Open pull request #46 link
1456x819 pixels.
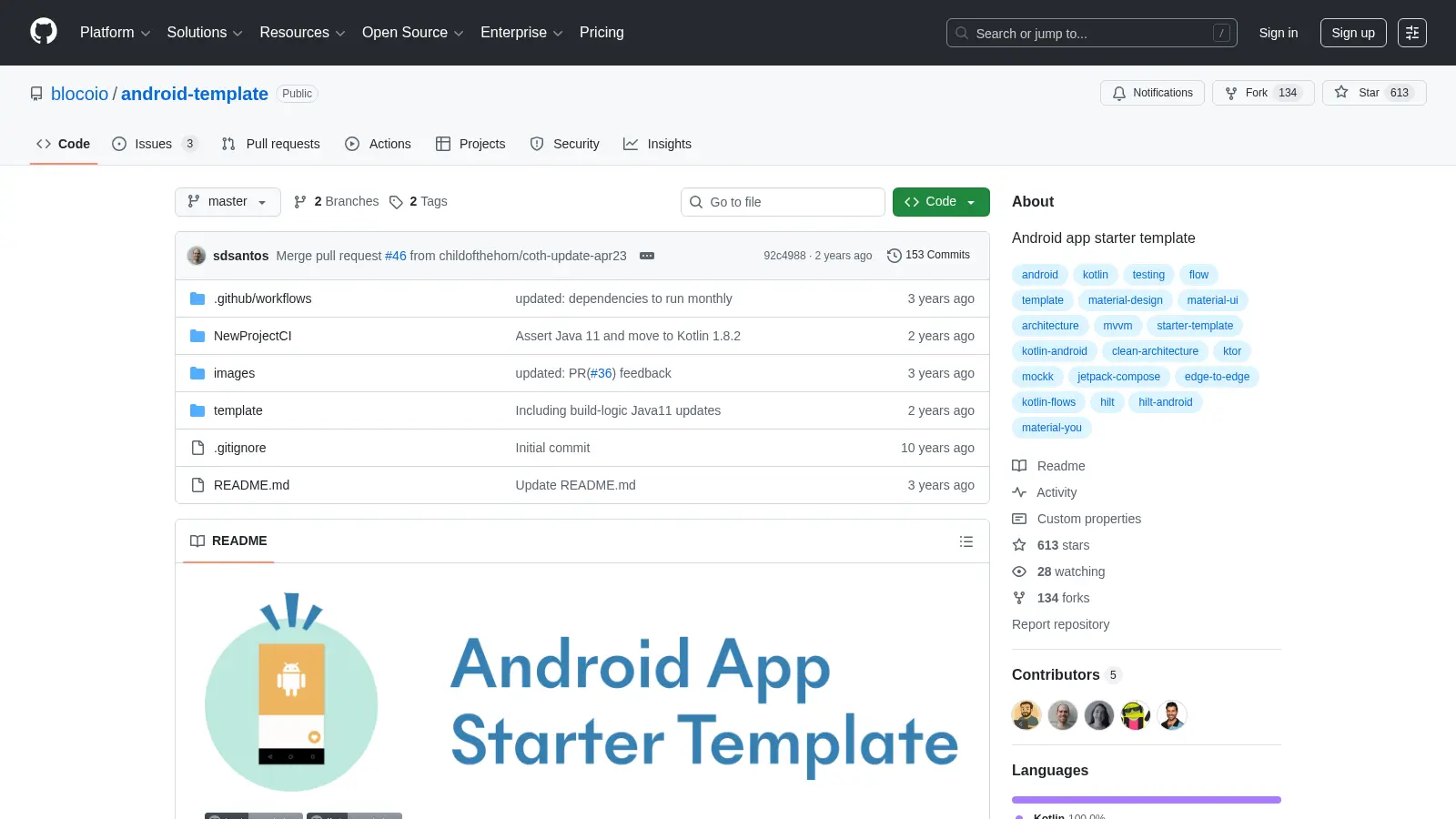(x=396, y=256)
